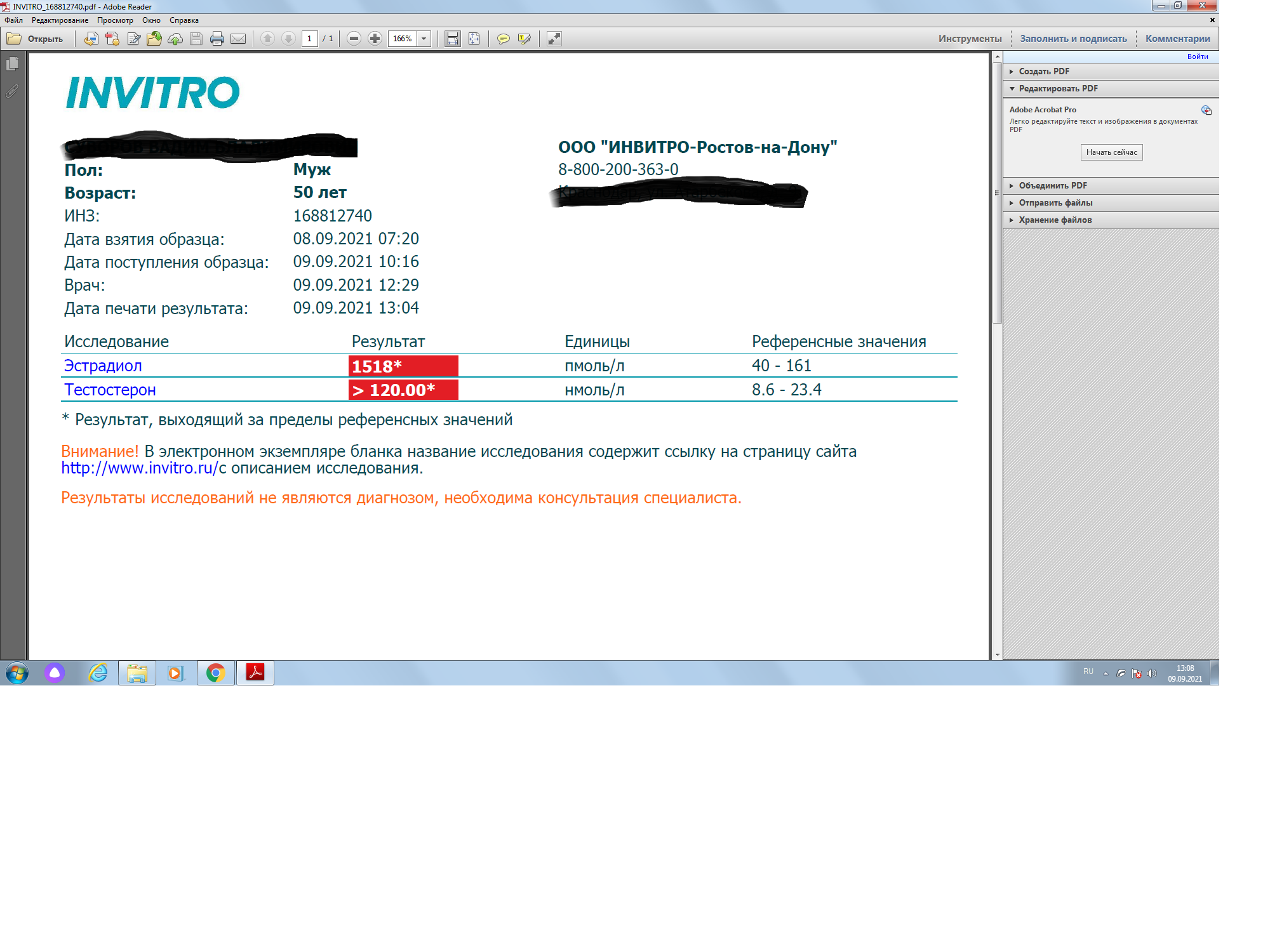1270x952 pixels.
Task: Switch to the Комментарии tab
Action: (x=1177, y=38)
